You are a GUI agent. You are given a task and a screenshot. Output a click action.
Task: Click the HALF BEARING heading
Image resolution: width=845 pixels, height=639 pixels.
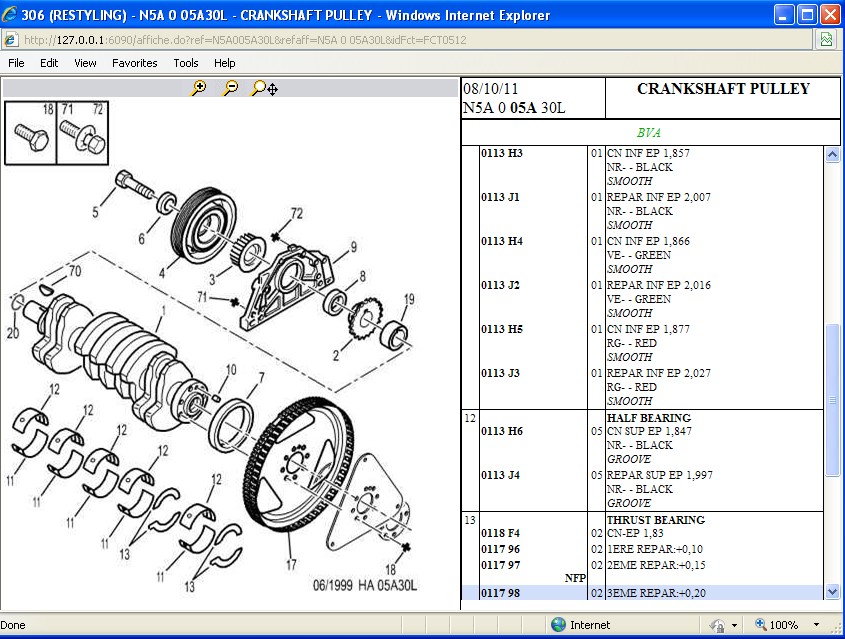tap(649, 418)
